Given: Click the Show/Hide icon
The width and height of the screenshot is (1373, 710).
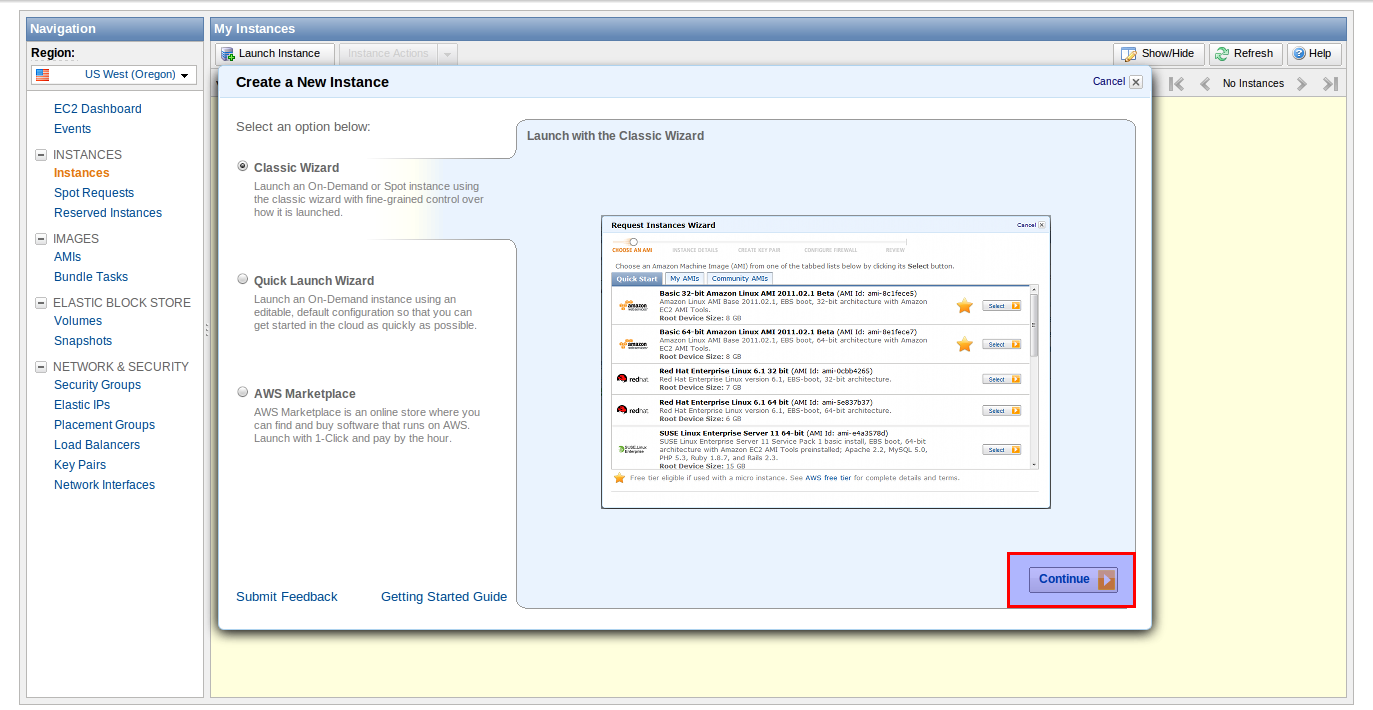Looking at the screenshot, I should [x=1128, y=54].
